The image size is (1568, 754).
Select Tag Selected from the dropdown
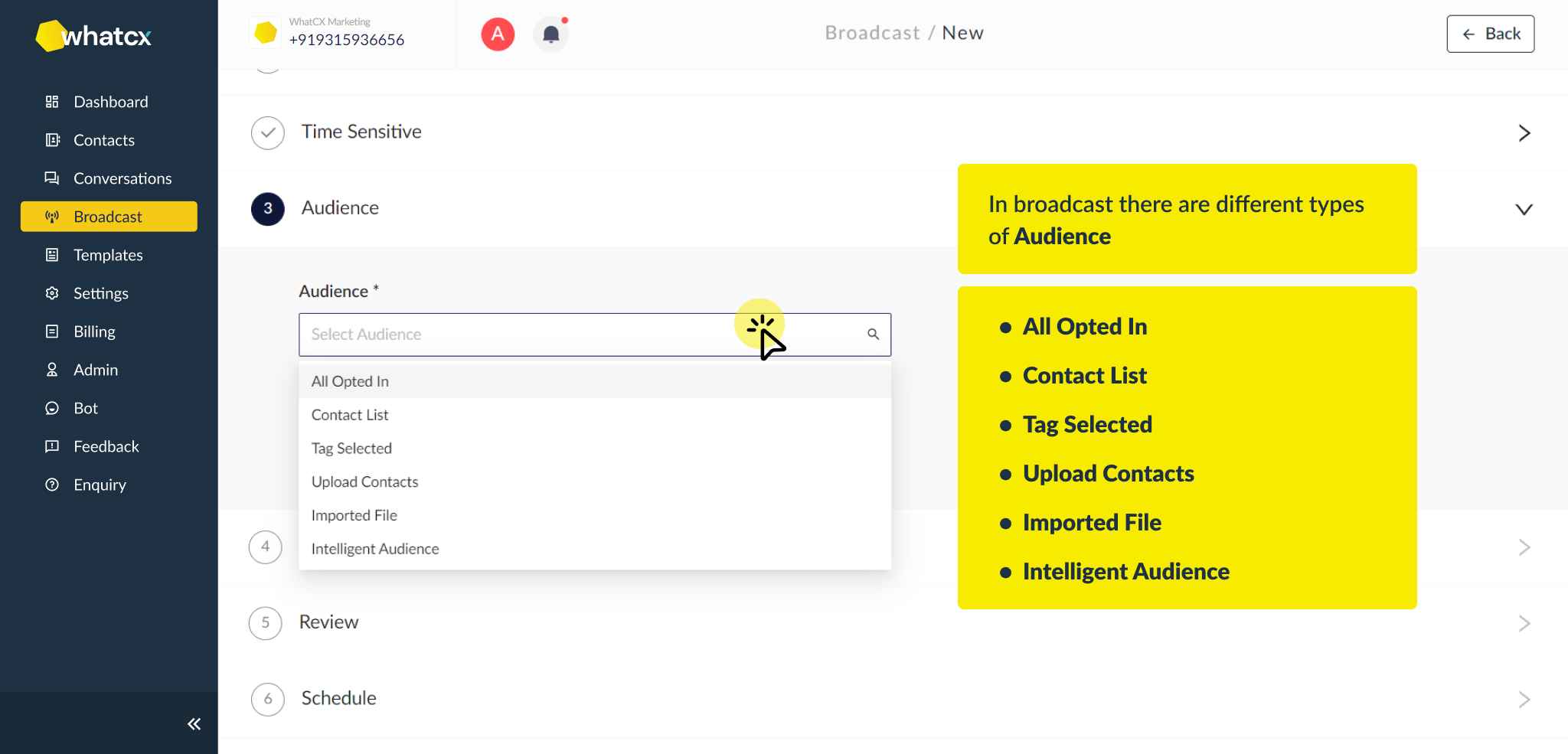tap(351, 448)
